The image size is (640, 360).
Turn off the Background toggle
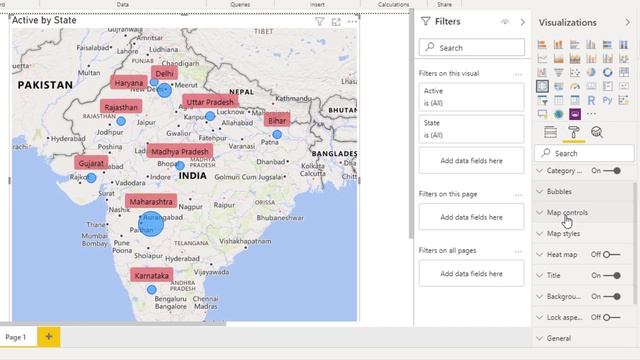pyautogui.click(x=612, y=296)
